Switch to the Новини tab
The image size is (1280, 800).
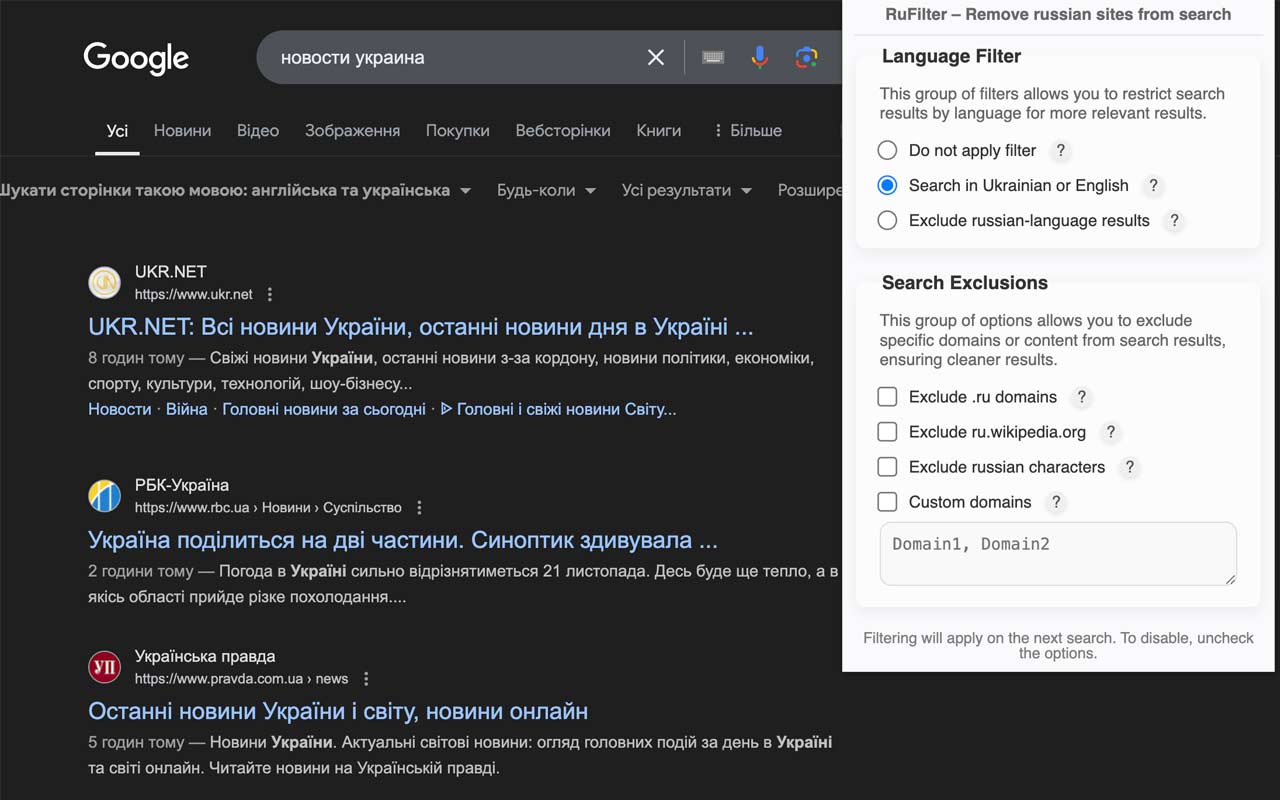click(182, 130)
